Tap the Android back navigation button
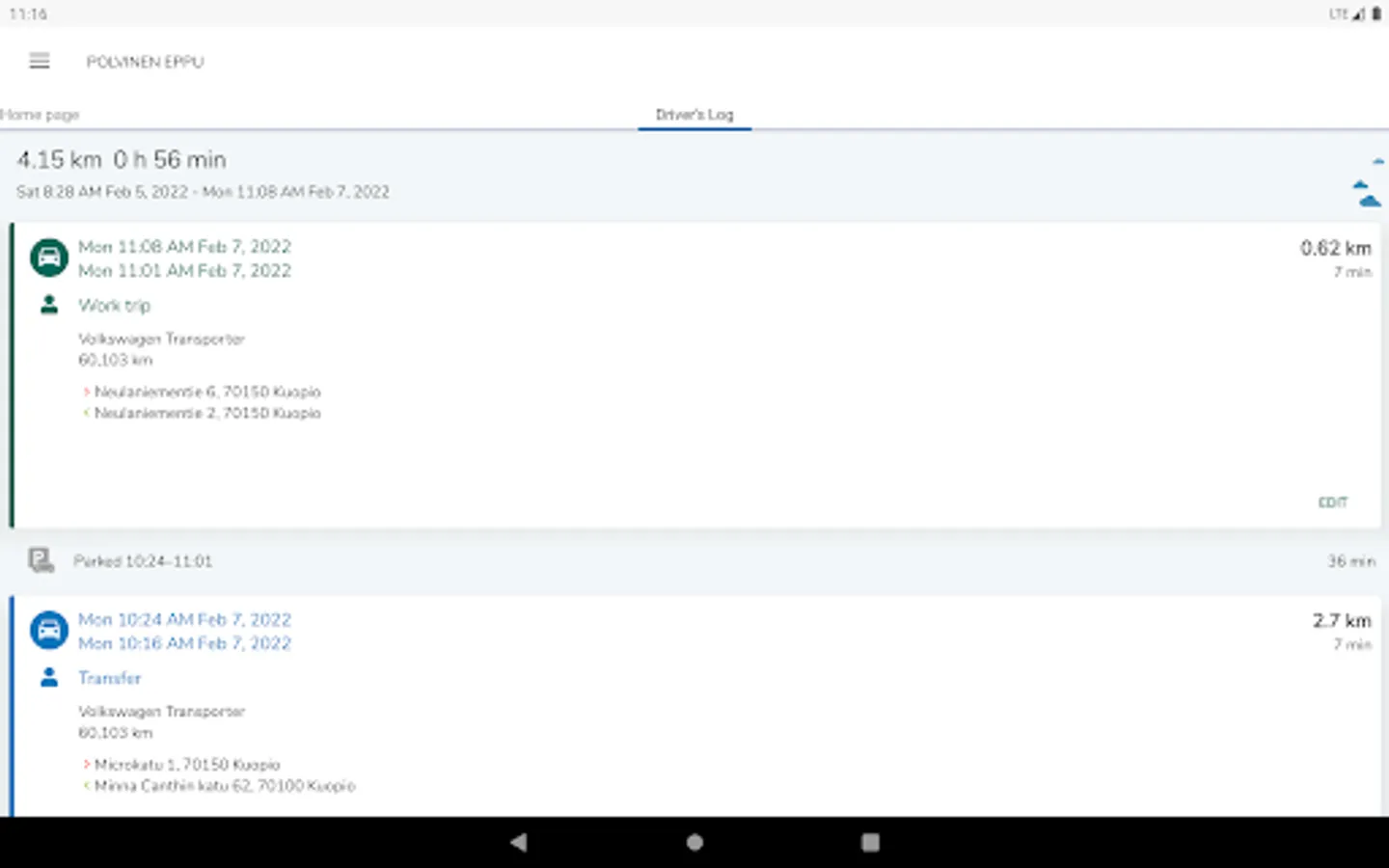 coord(519,842)
